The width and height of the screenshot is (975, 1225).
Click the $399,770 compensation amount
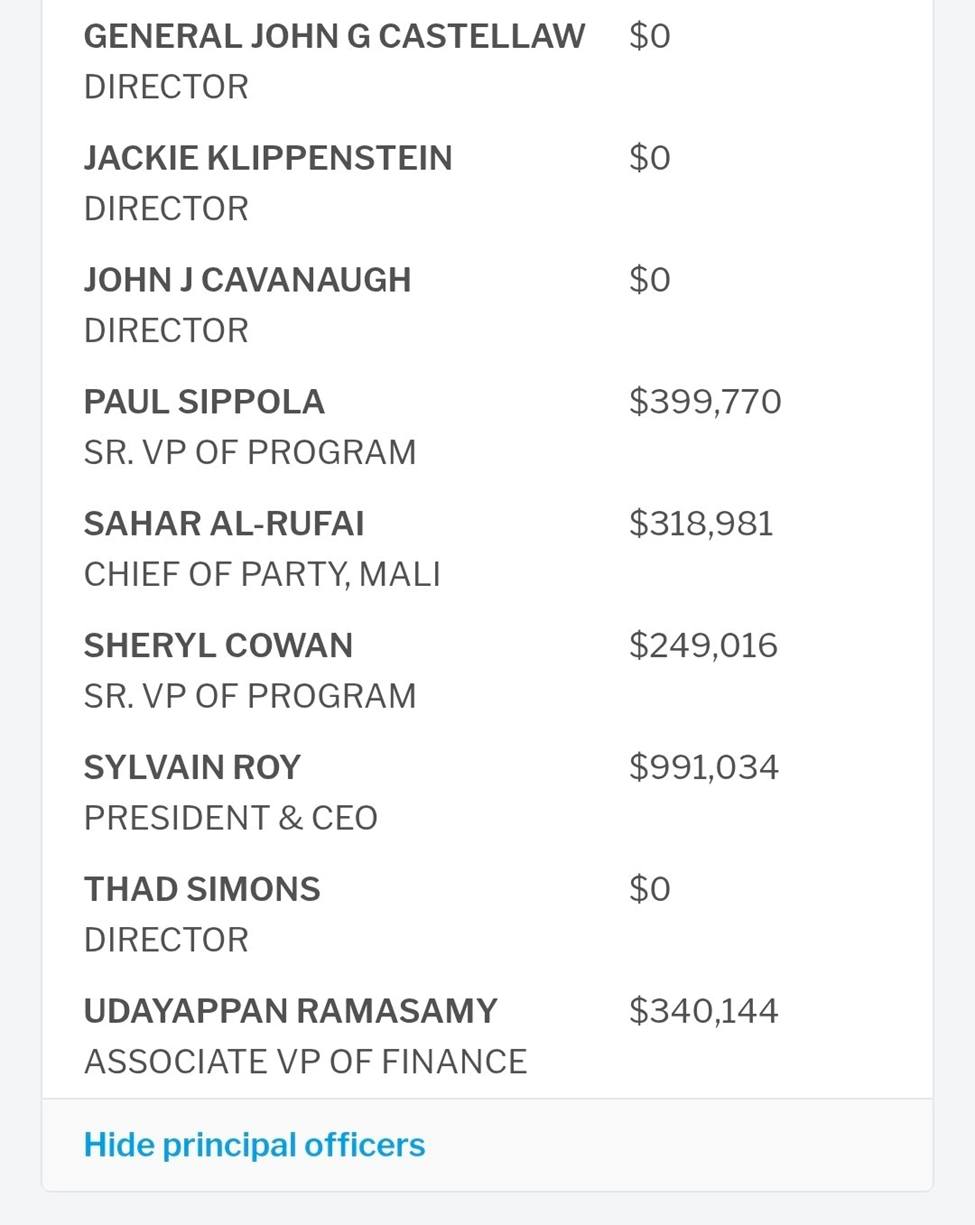click(x=705, y=402)
